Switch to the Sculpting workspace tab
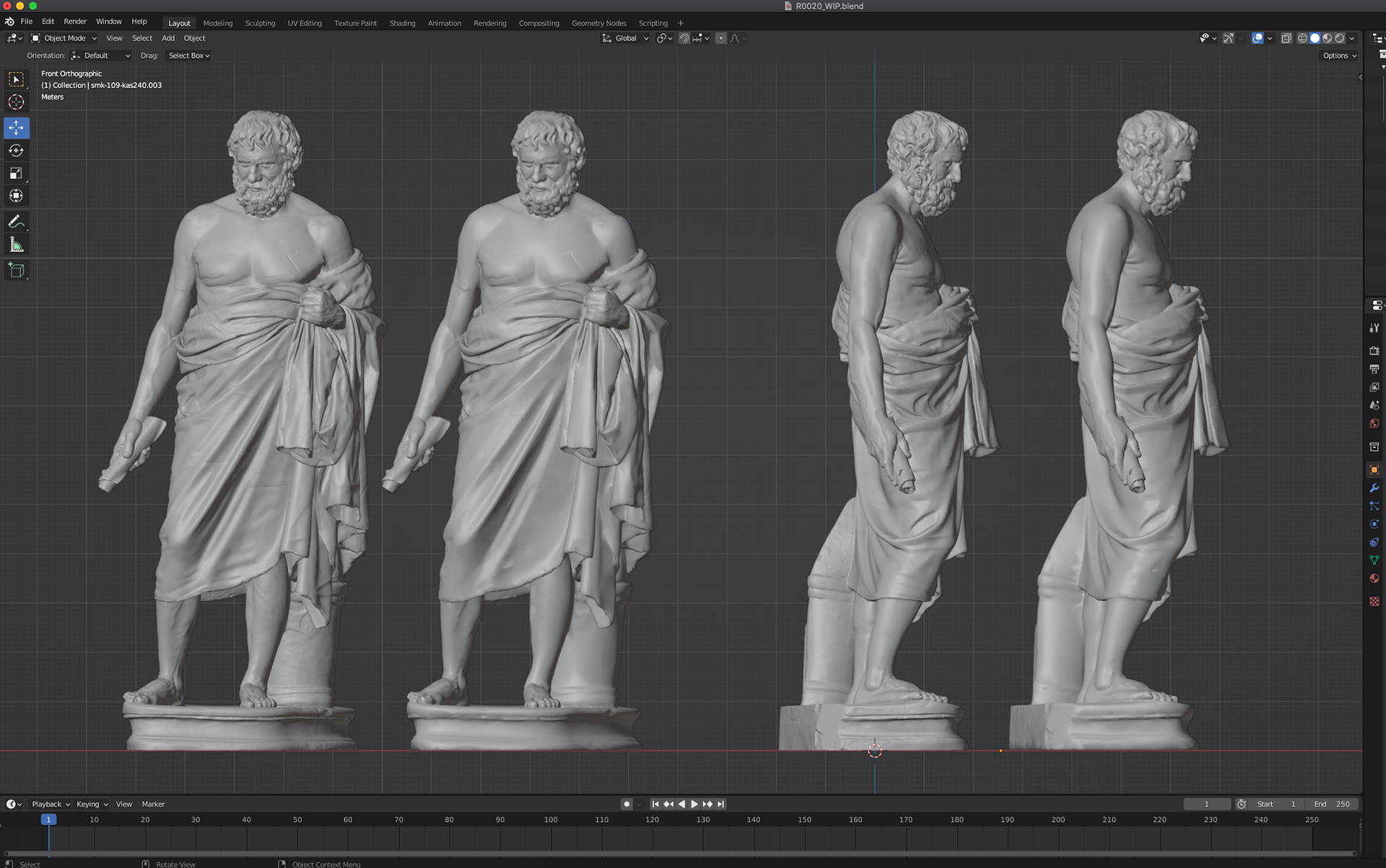This screenshot has height=868, width=1386. 260,23
